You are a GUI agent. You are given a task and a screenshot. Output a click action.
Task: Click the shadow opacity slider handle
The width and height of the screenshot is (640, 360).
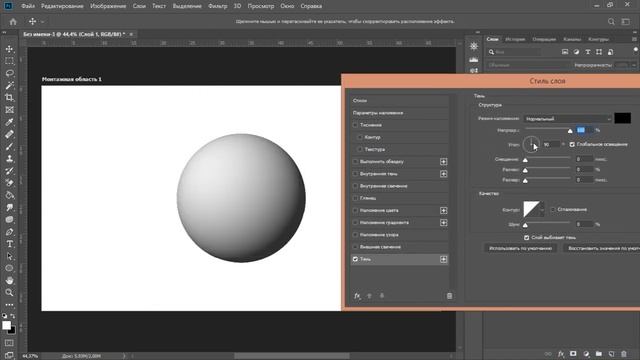coord(570,131)
